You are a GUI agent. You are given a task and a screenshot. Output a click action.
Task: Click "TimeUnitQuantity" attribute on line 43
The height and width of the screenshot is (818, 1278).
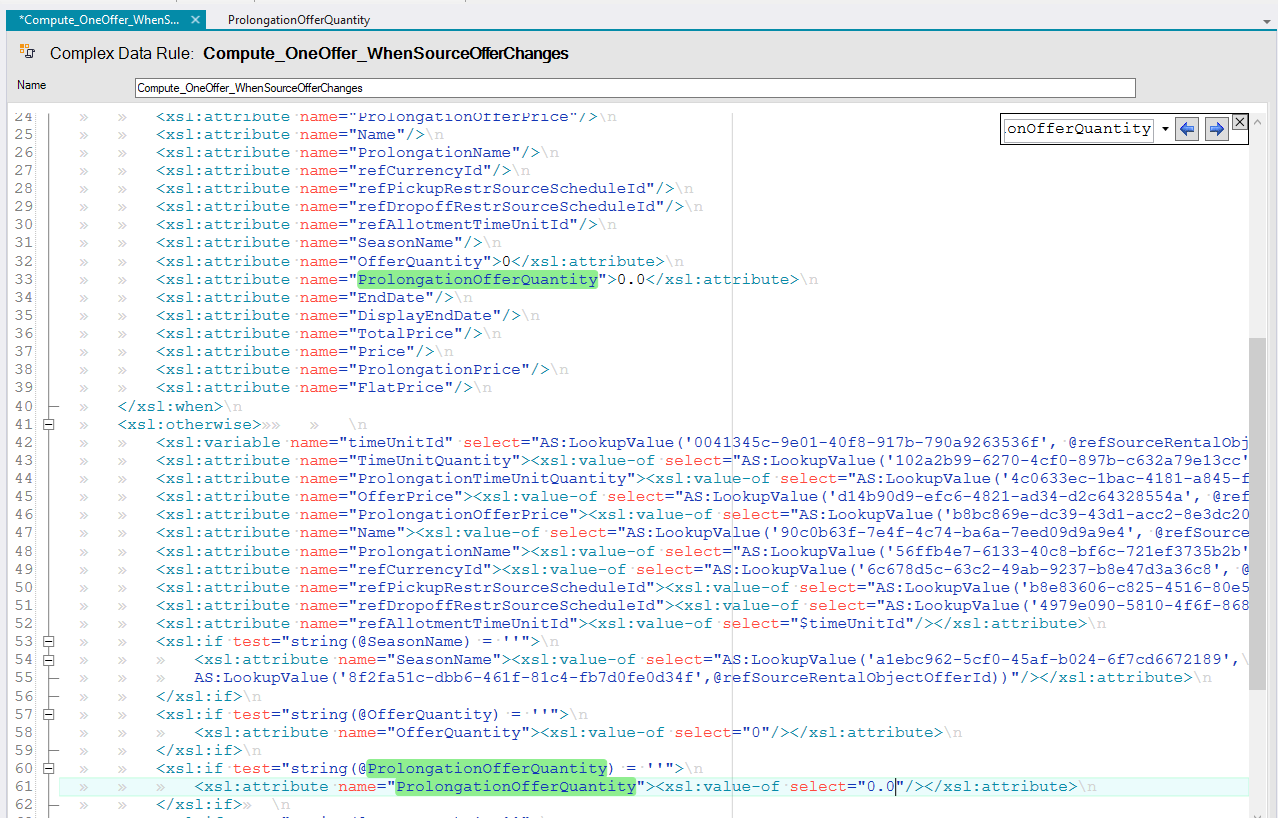point(434,460)
